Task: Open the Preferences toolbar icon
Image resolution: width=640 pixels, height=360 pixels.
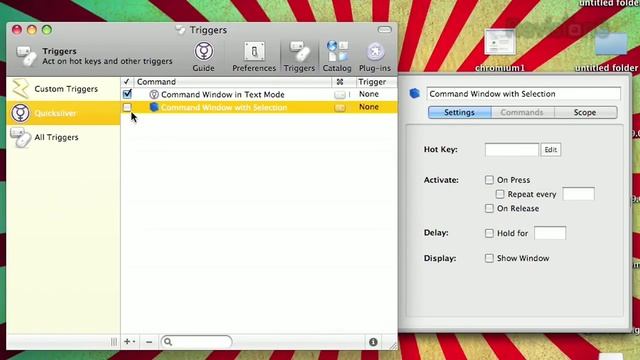Action: coord(254,56)
